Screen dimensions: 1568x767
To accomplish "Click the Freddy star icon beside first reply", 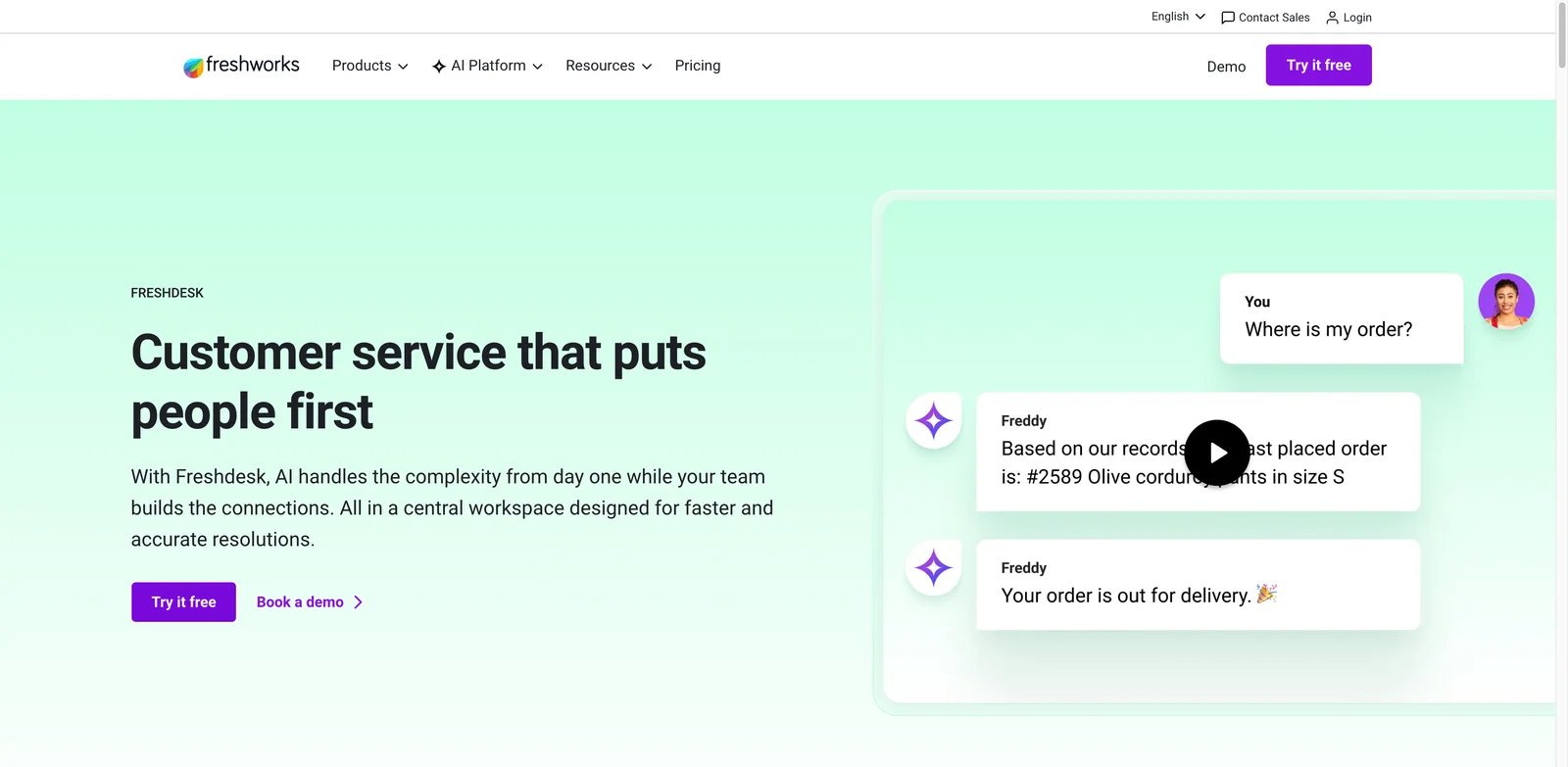I will point(933,421).
